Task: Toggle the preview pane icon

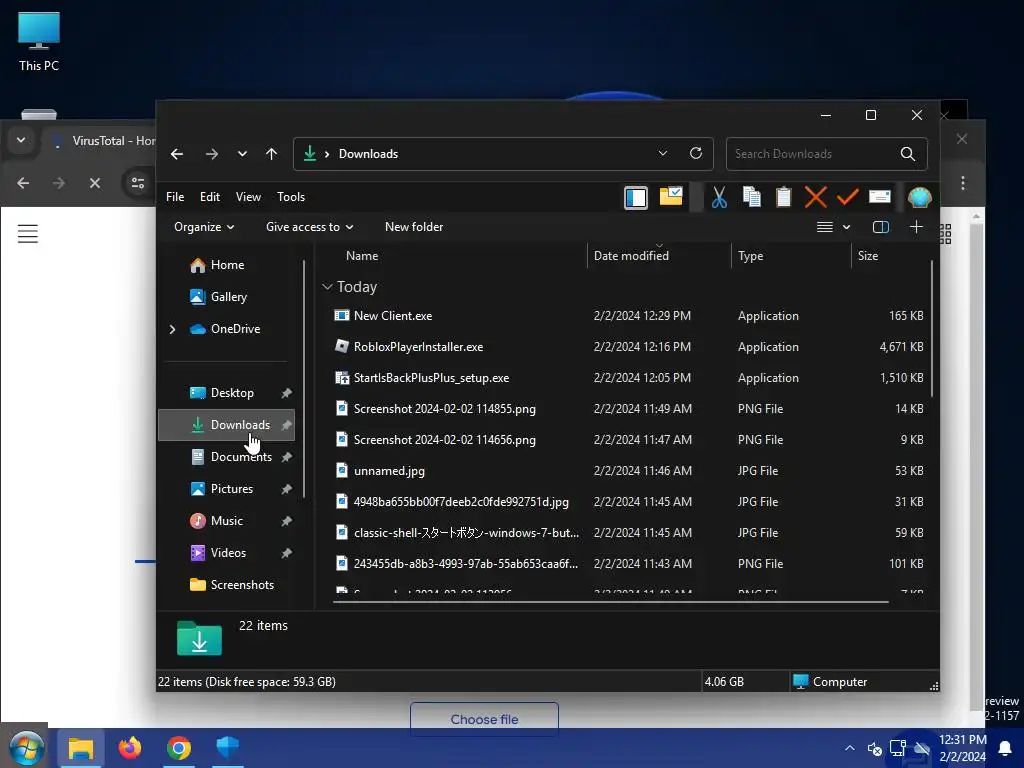Action: [880, 227]
